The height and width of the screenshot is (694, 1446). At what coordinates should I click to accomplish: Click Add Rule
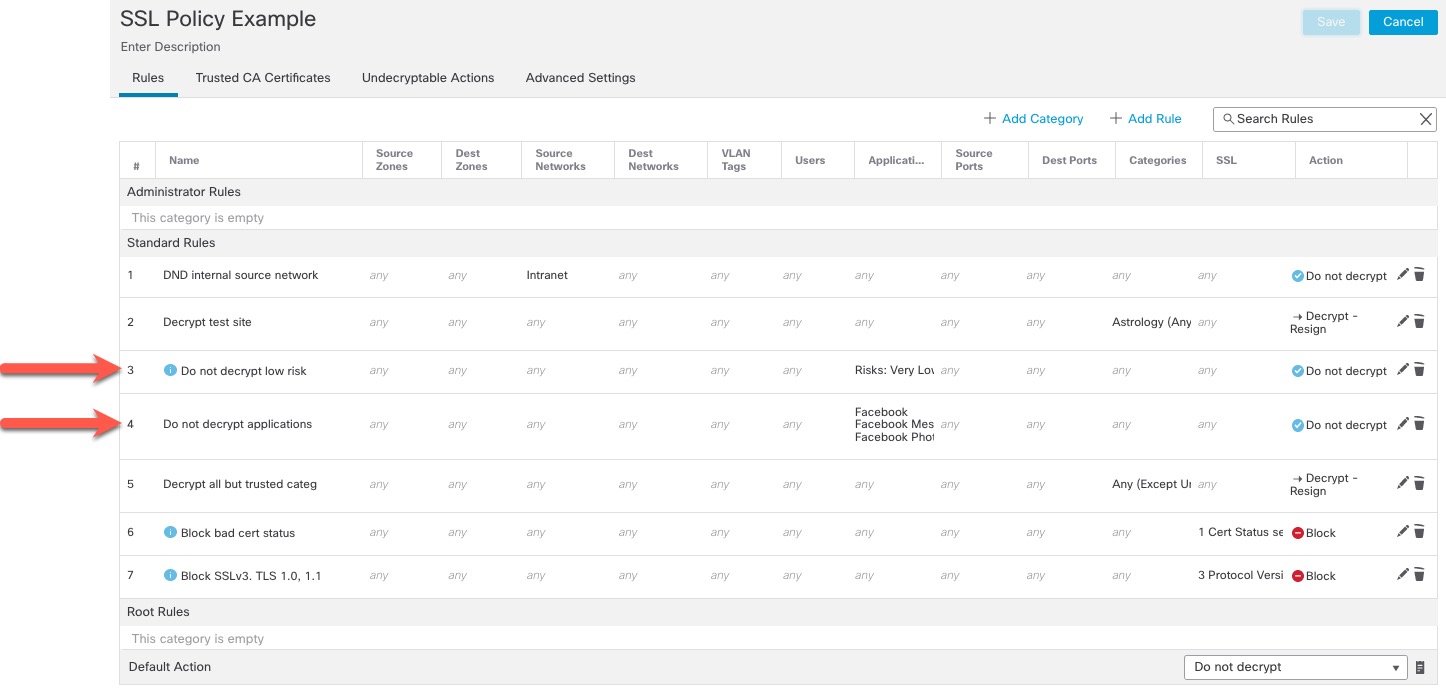1145,118
